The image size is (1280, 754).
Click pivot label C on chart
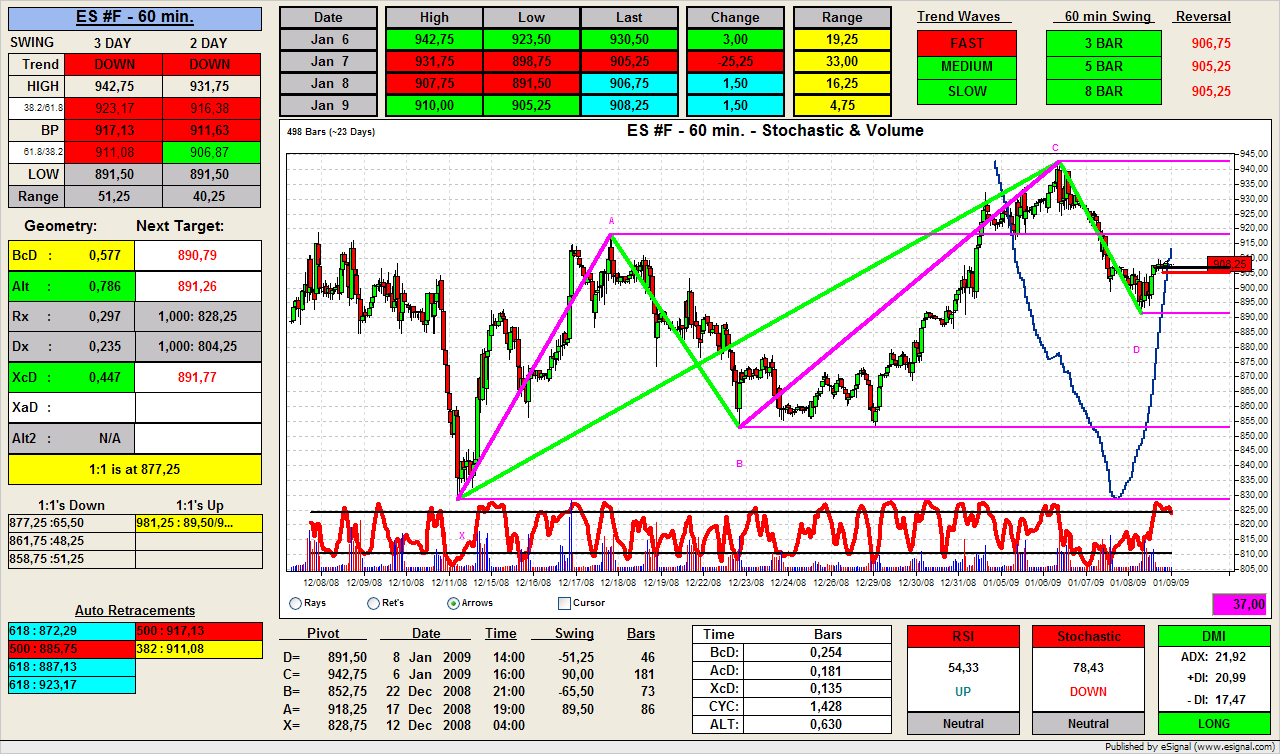point(1054,148)
